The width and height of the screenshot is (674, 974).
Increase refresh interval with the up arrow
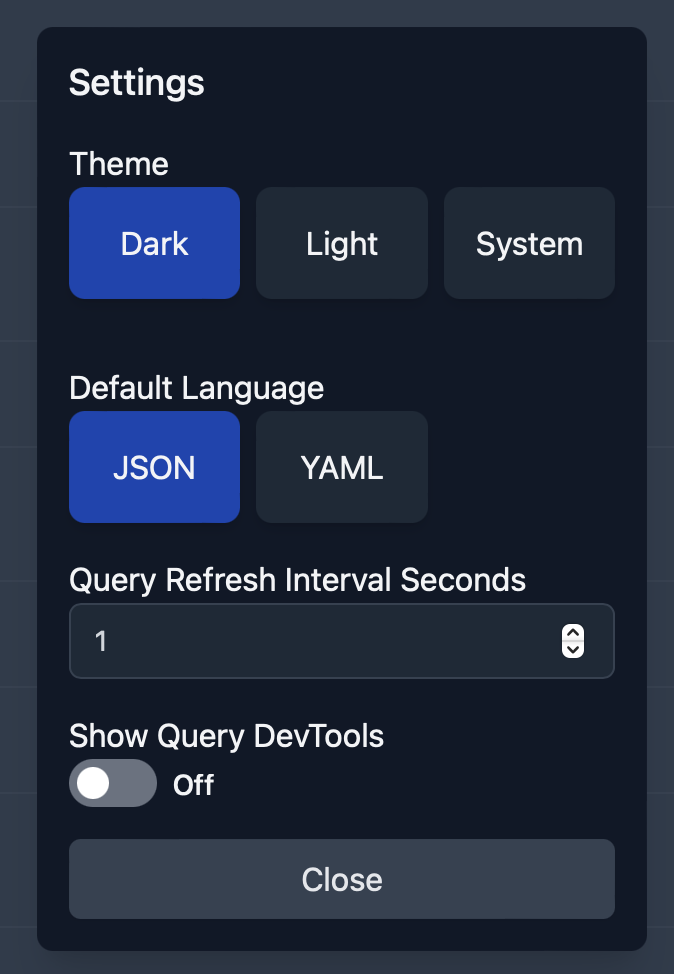(x=573, y=633)
